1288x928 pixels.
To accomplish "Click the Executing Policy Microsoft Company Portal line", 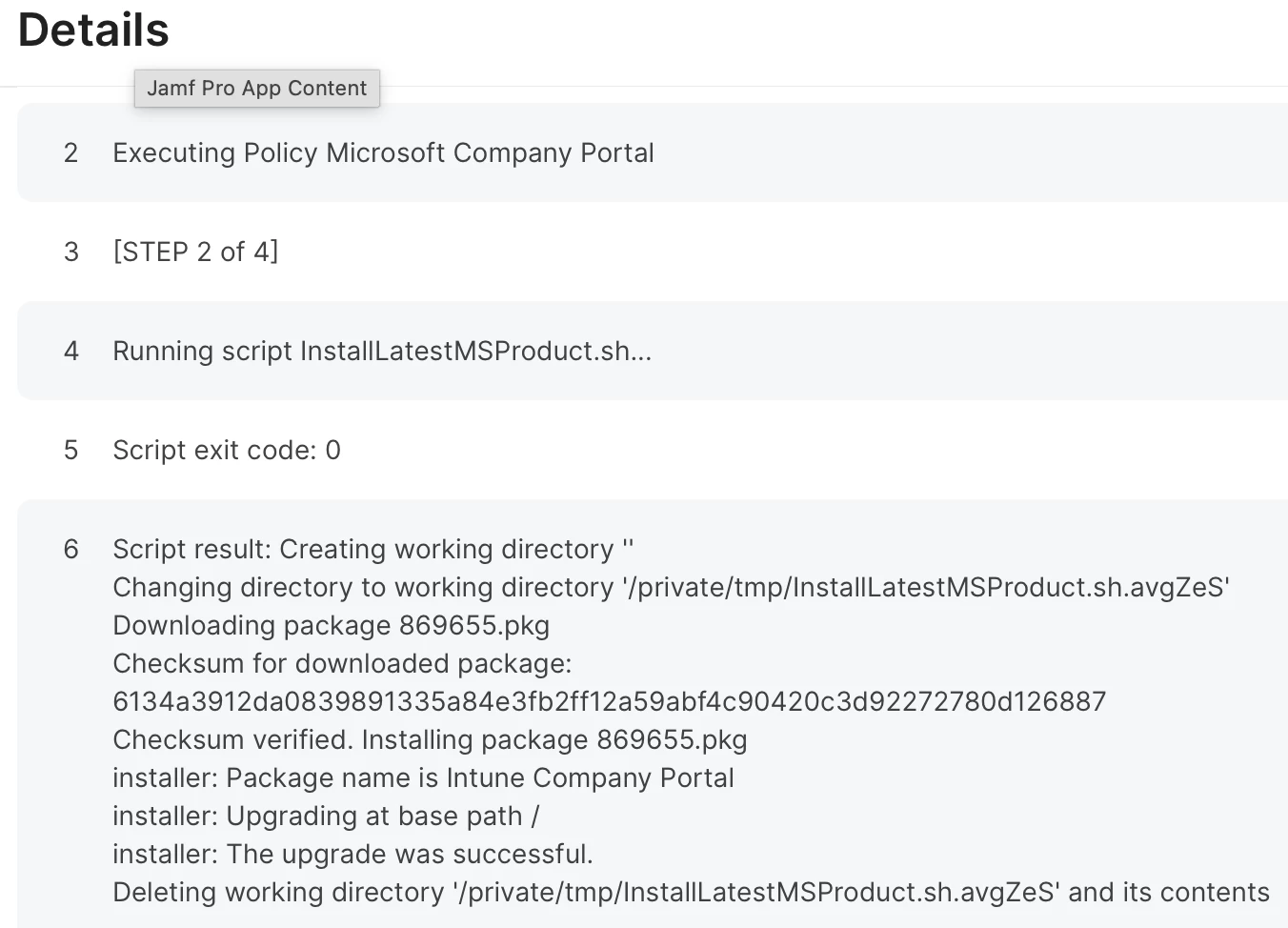I will tap(383, 153).
